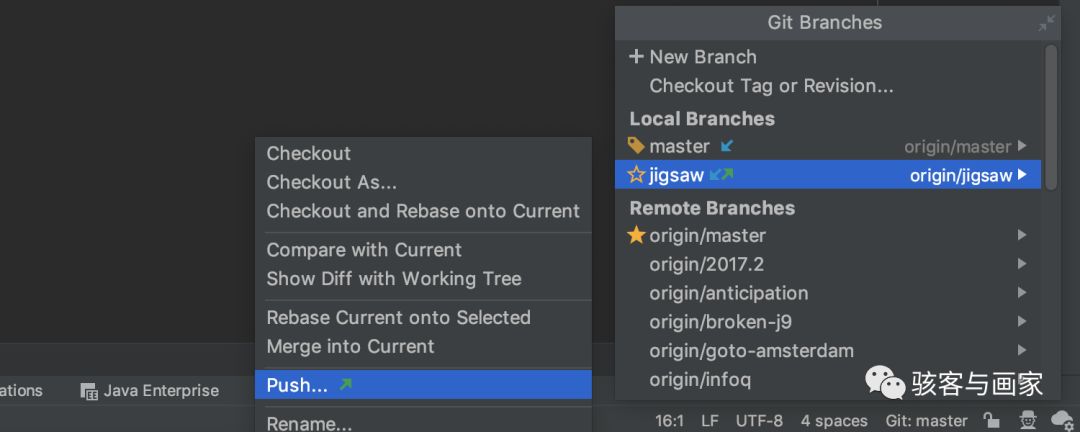Image resolution: width=1080 pixels, height=432 pixels.
Task: Toggle the read-only lock icon in status bar
Action: point(991,420)
